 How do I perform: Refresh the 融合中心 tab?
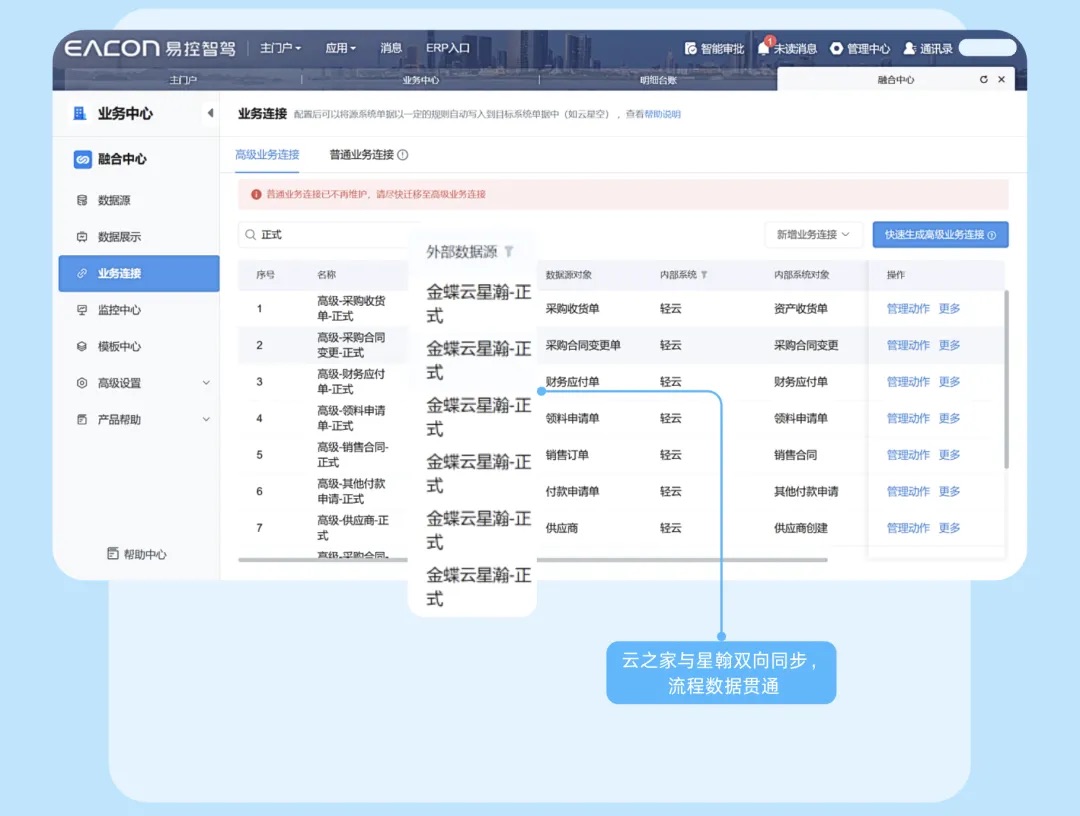984,80
